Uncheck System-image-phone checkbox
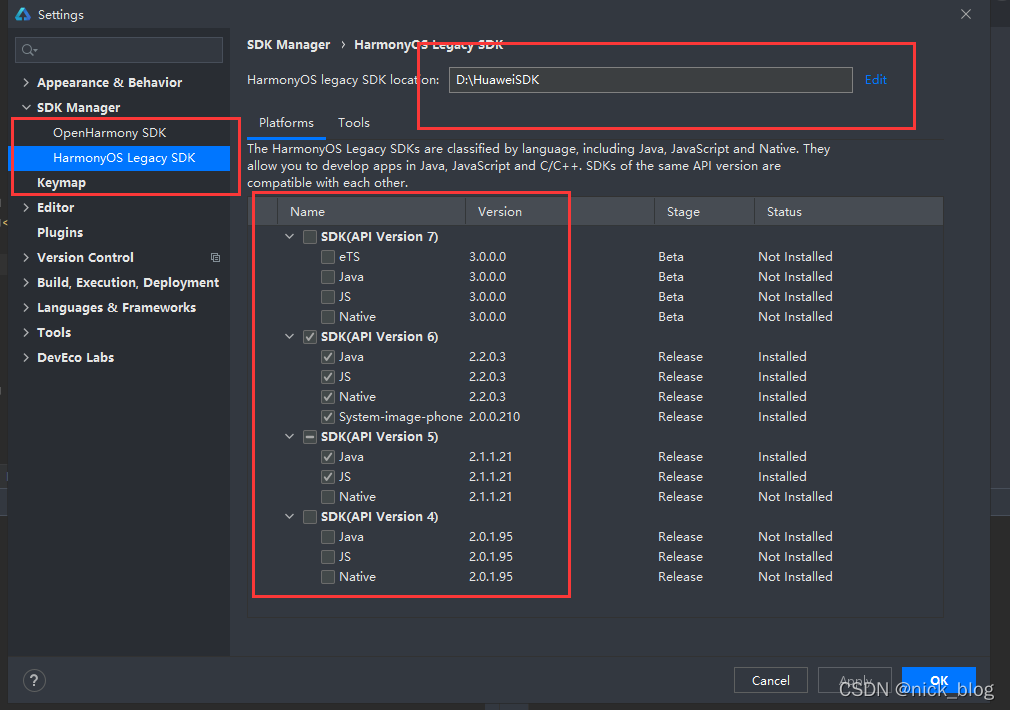 pyautogui.click(x=328, y=417)
